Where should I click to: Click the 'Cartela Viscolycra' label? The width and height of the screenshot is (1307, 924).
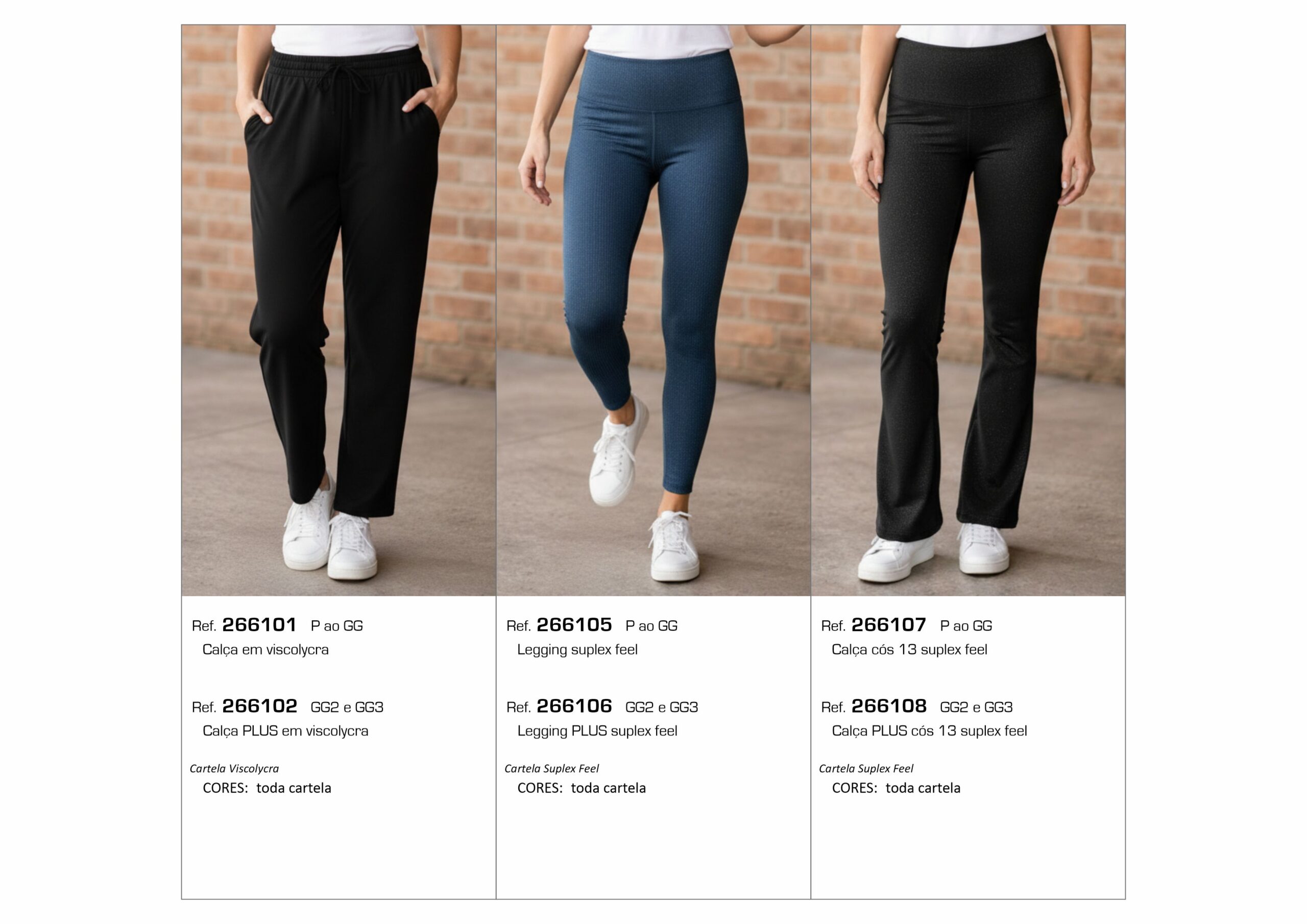234,769
